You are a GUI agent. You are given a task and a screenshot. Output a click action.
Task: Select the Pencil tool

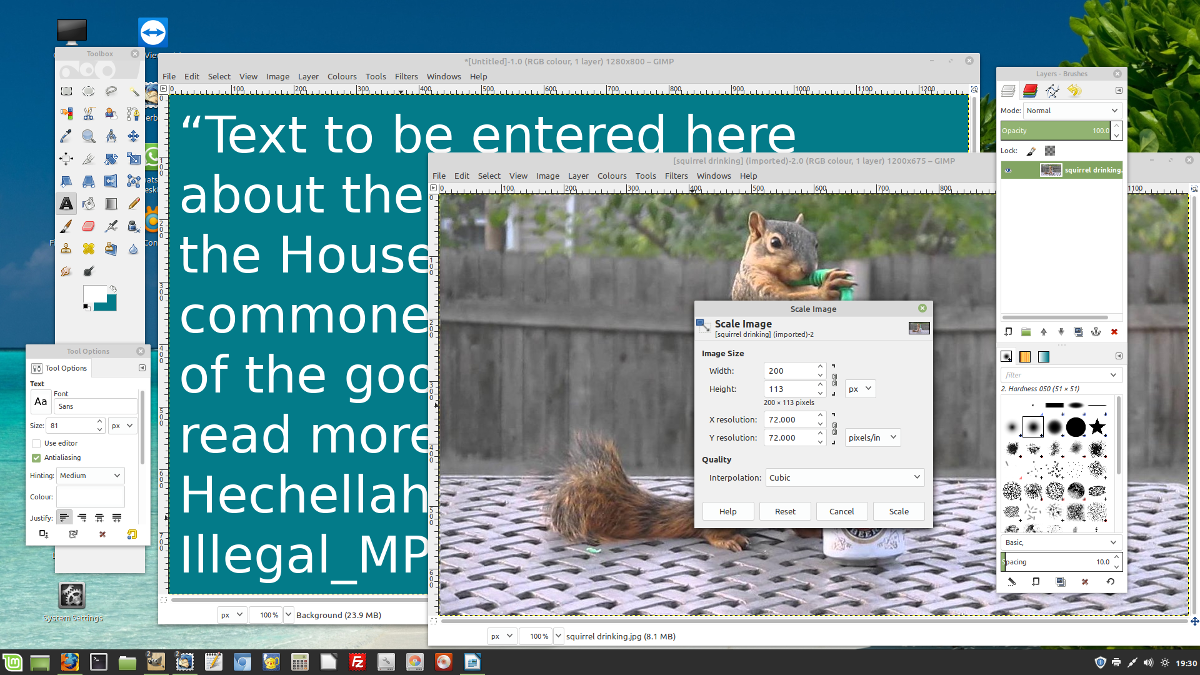click(x=133, y=203)
